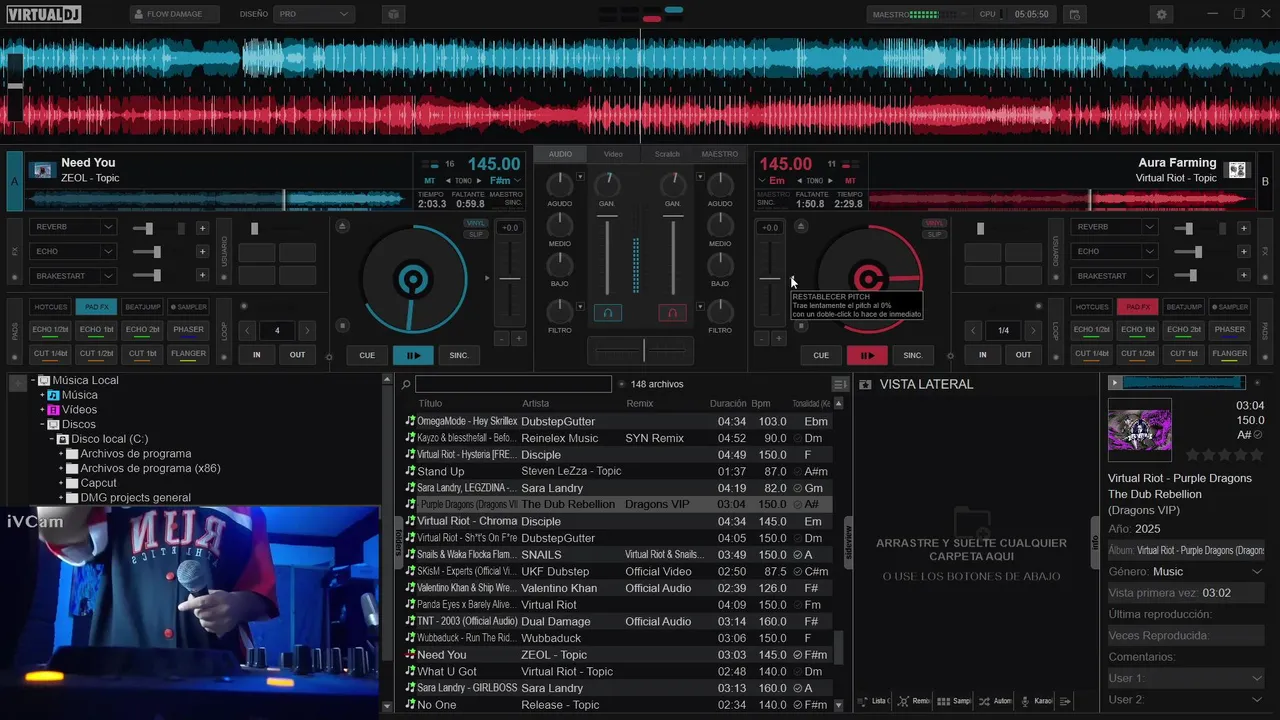Toggle VINYL mode on deck A
Screen dimensions: 1280x720
click(476, 224)
